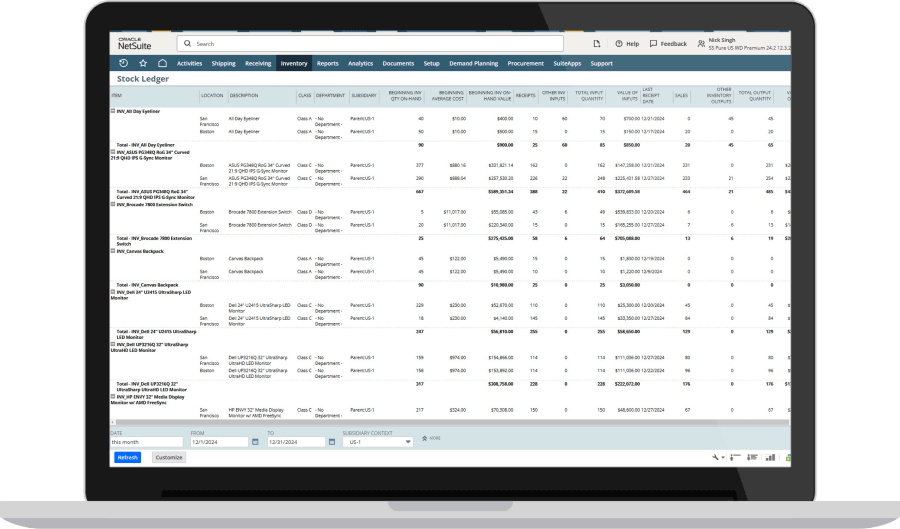Collapse the INV_Canvas Backpack group
The image size is (900, 529).
point(113,251)
